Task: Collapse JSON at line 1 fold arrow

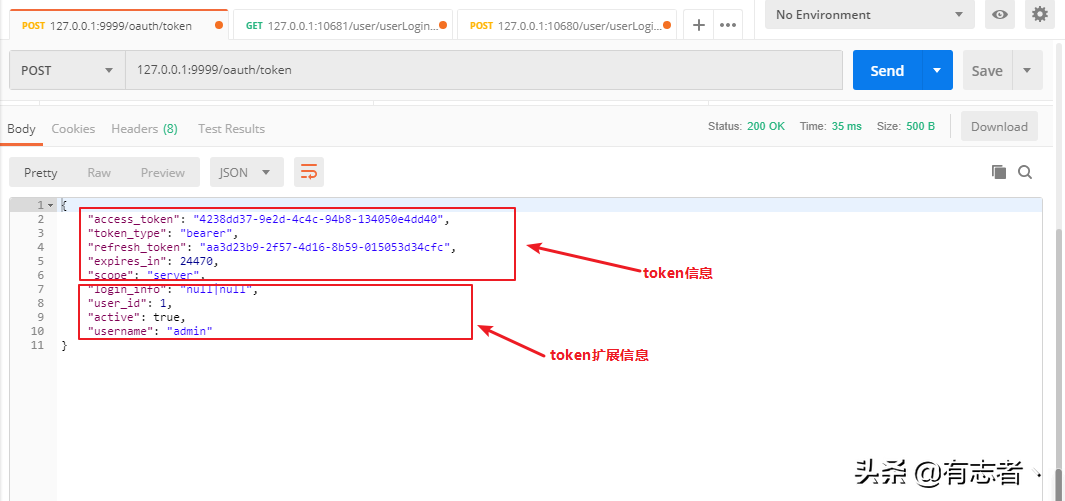Action: click(x=52, y=205)
